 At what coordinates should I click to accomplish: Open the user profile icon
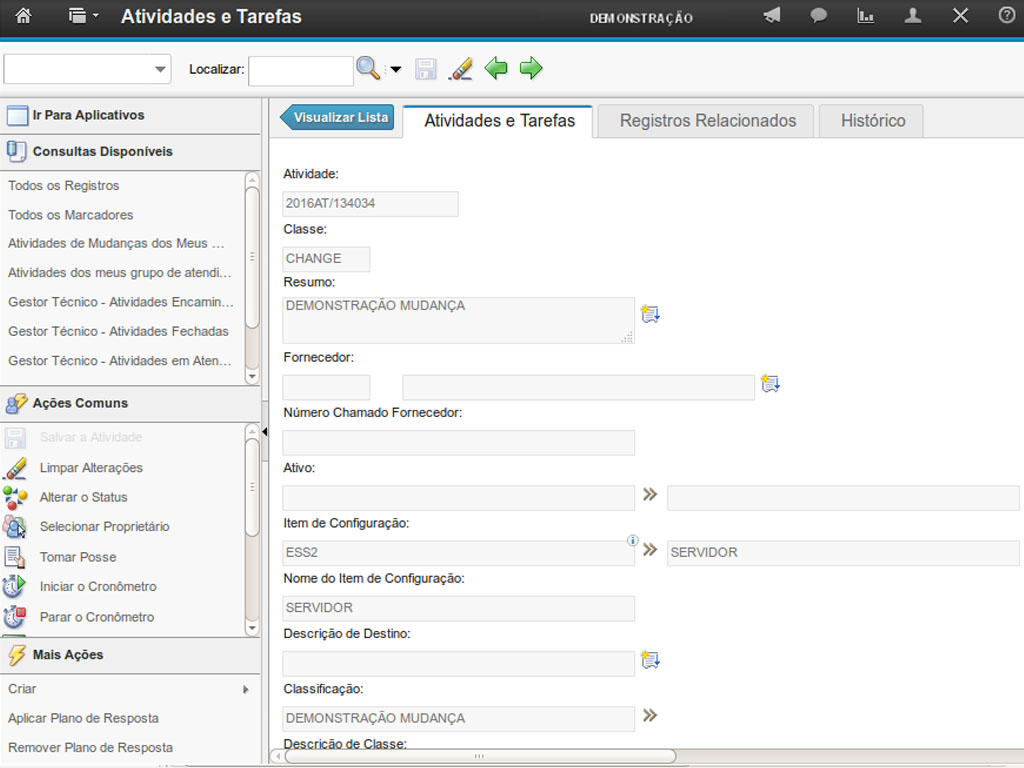[913, 16]
